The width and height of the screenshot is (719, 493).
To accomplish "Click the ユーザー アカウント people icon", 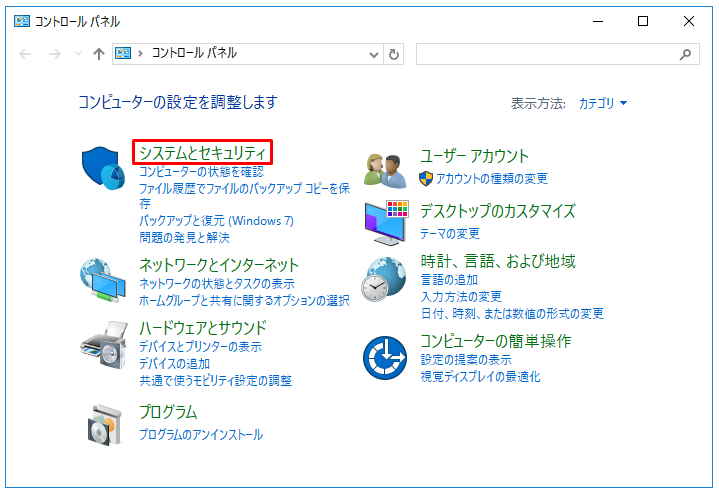I will click(385, 171).
